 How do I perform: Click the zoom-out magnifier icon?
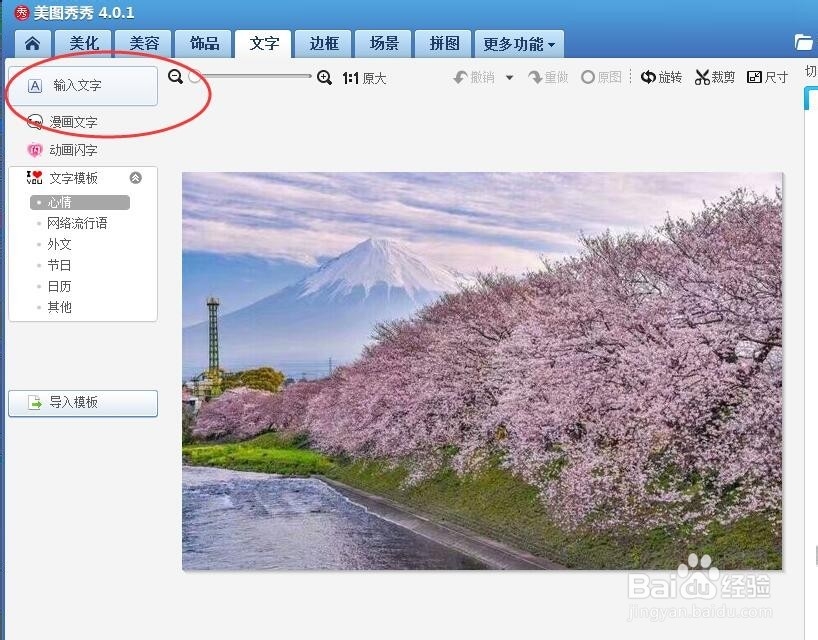point(176,77)
